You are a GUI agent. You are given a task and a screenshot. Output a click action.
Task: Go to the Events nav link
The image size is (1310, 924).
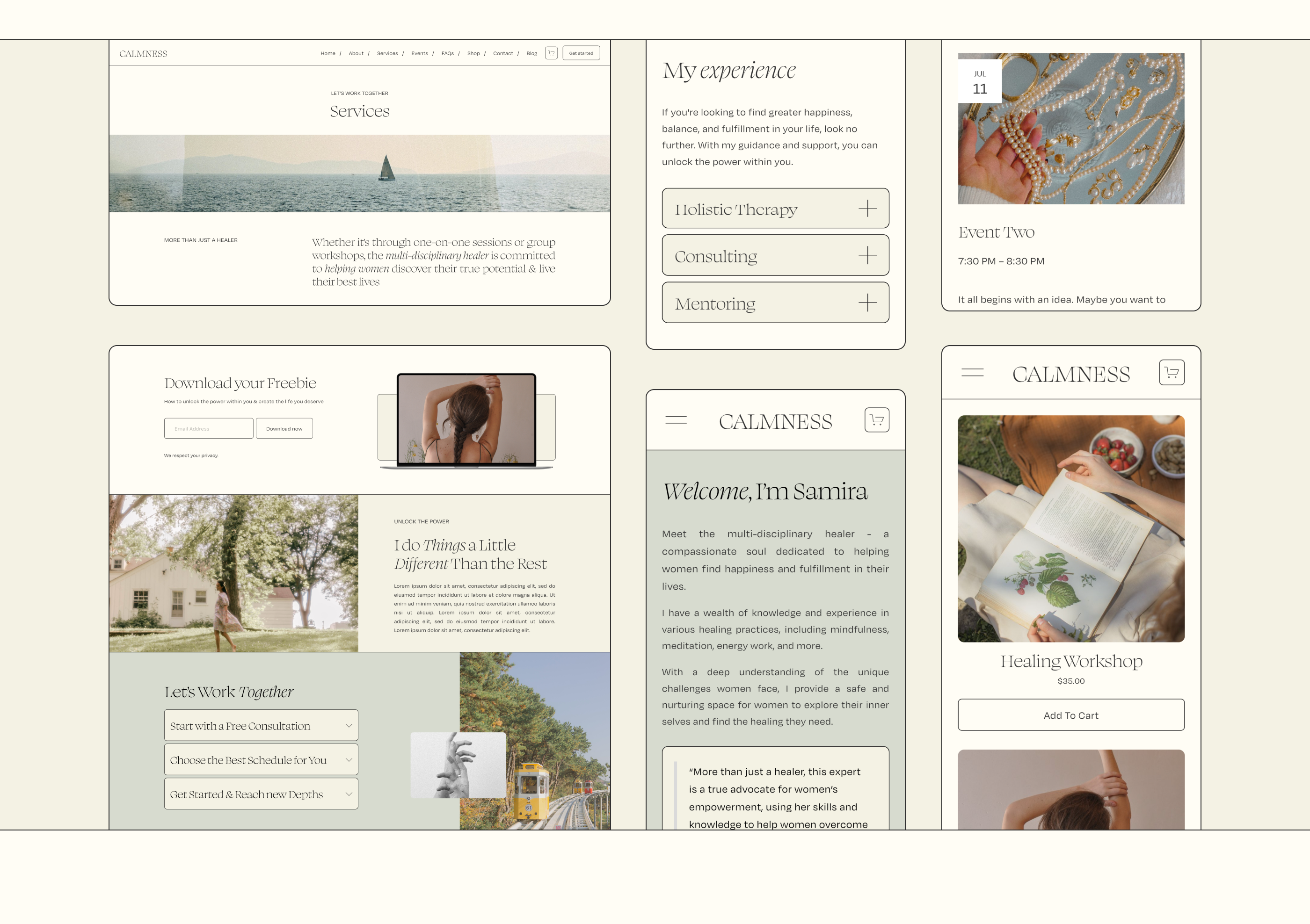tap(419, 54)
